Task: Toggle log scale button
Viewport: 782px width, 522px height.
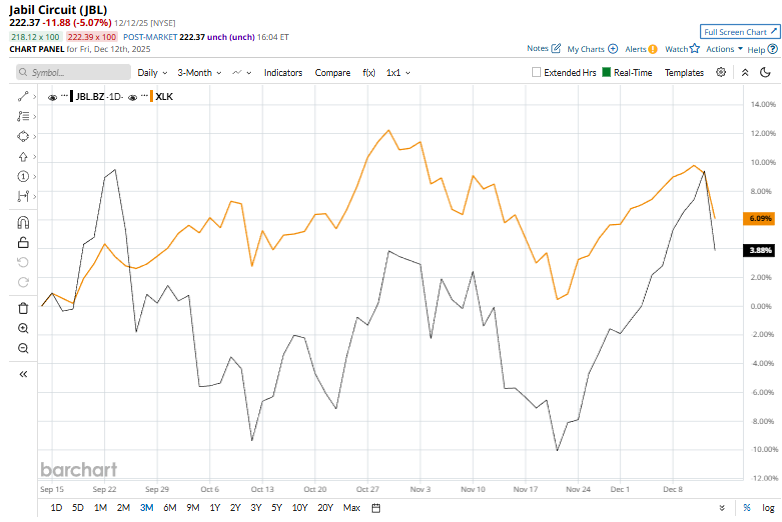Action: (x=768, y=508)
